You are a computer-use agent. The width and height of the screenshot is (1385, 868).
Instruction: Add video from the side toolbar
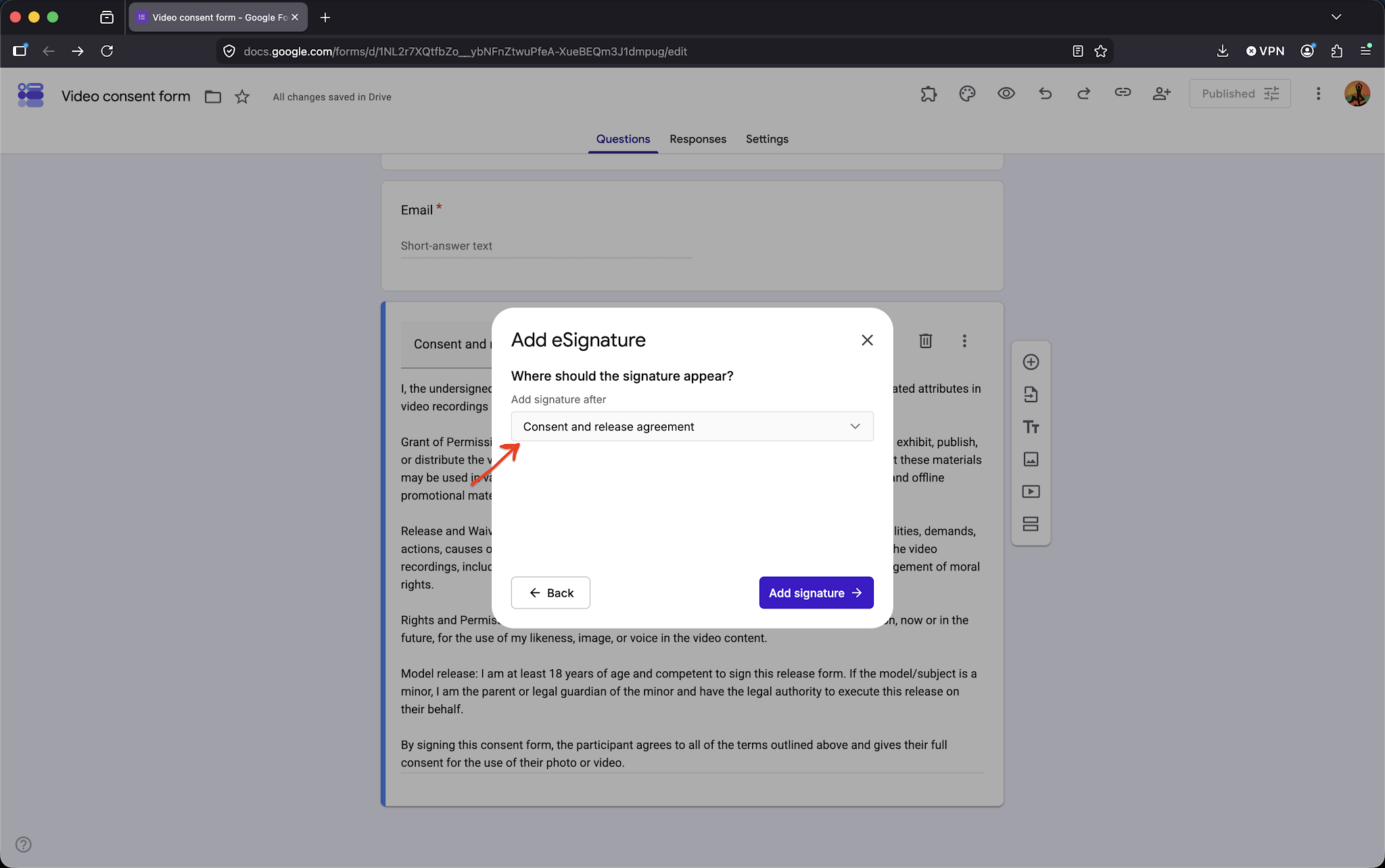(1031, 491)
